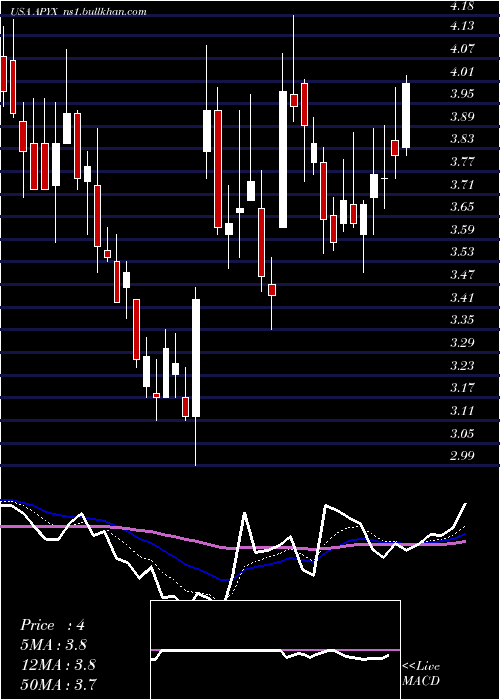500x700 pixels.
Task: Click the 5MA : 3.8 readout
Action: tap(54, 645)
